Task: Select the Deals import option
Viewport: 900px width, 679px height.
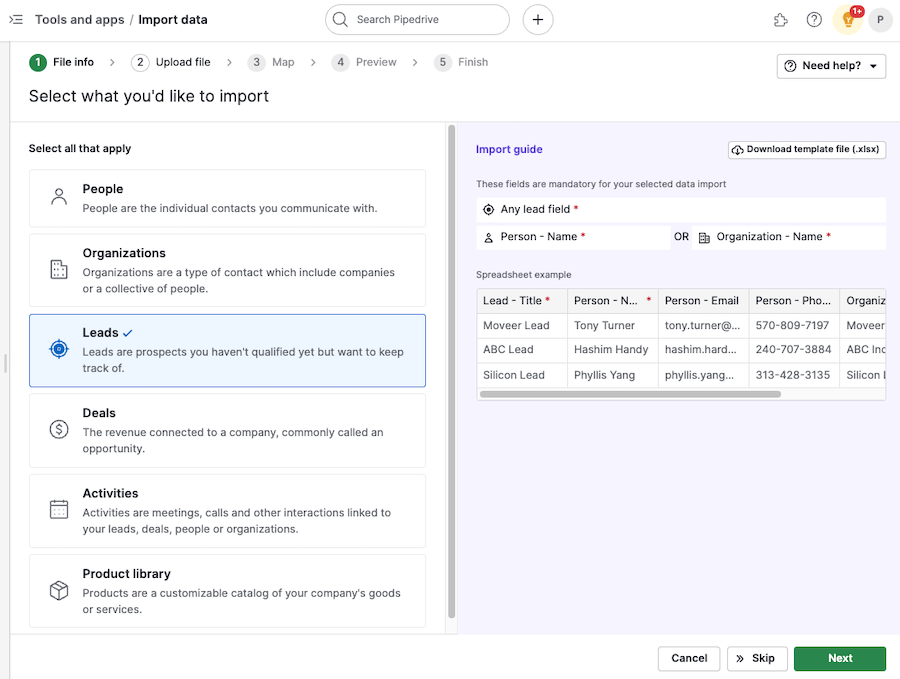Action: [x=227, y=431]
